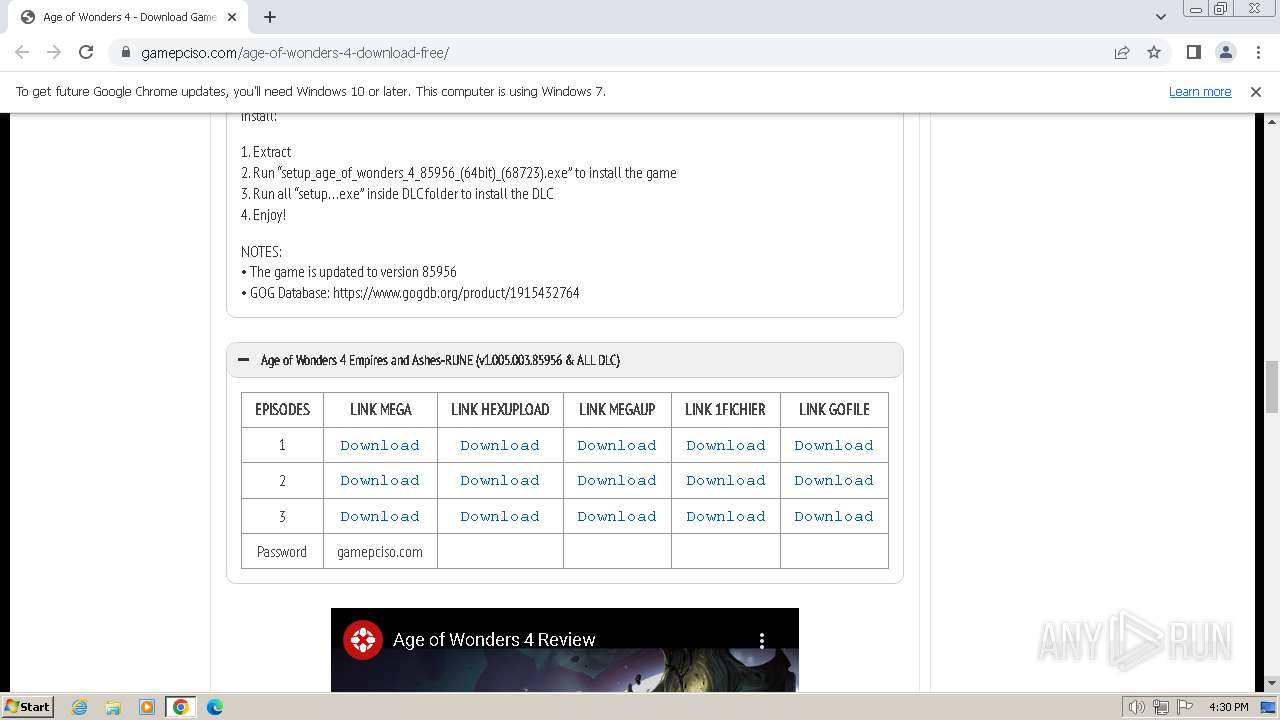Download episode 1 from MEGA
The image size is (1280, 720).
(x=380, y=445)
